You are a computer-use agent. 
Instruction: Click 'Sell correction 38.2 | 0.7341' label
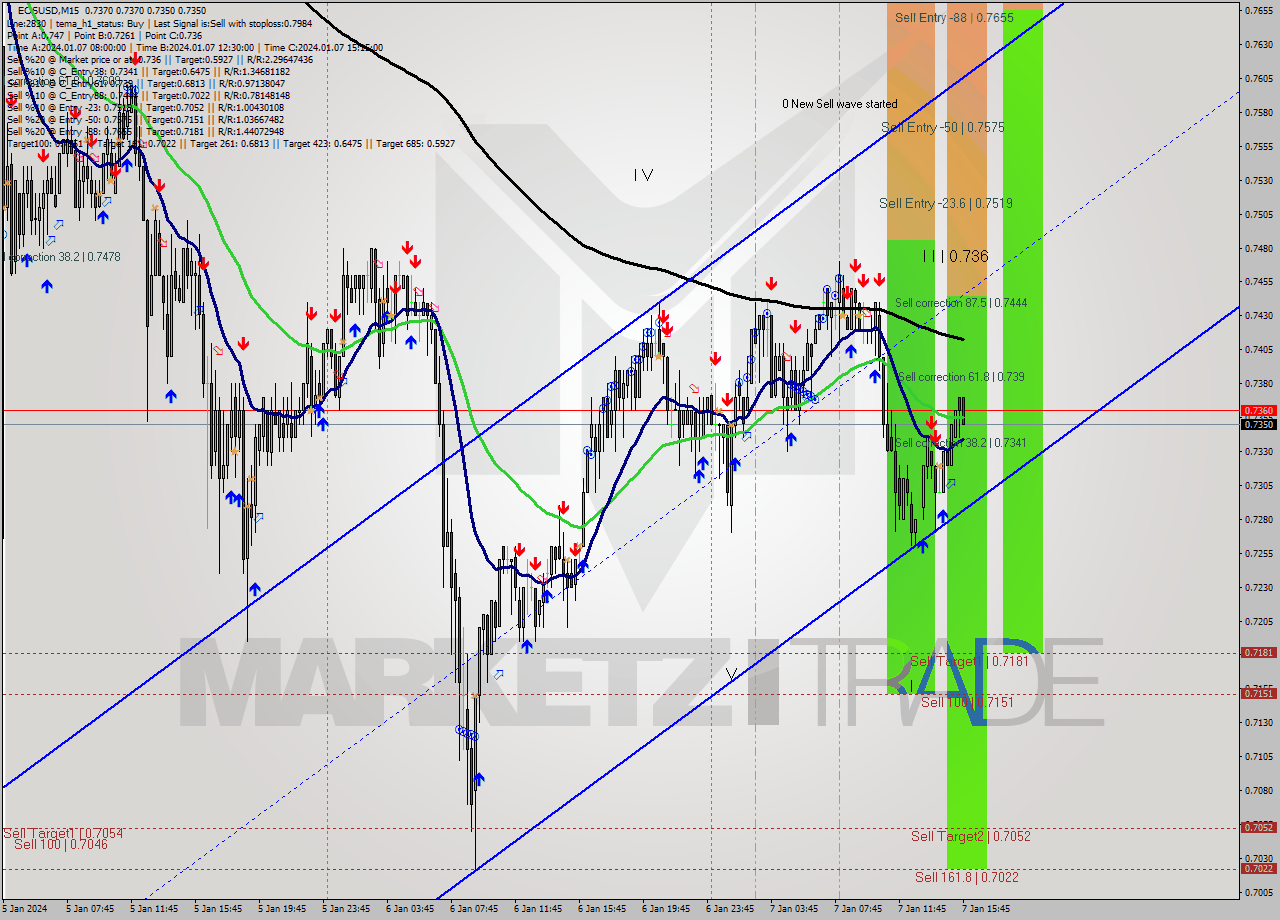click(x=960, y=443)
